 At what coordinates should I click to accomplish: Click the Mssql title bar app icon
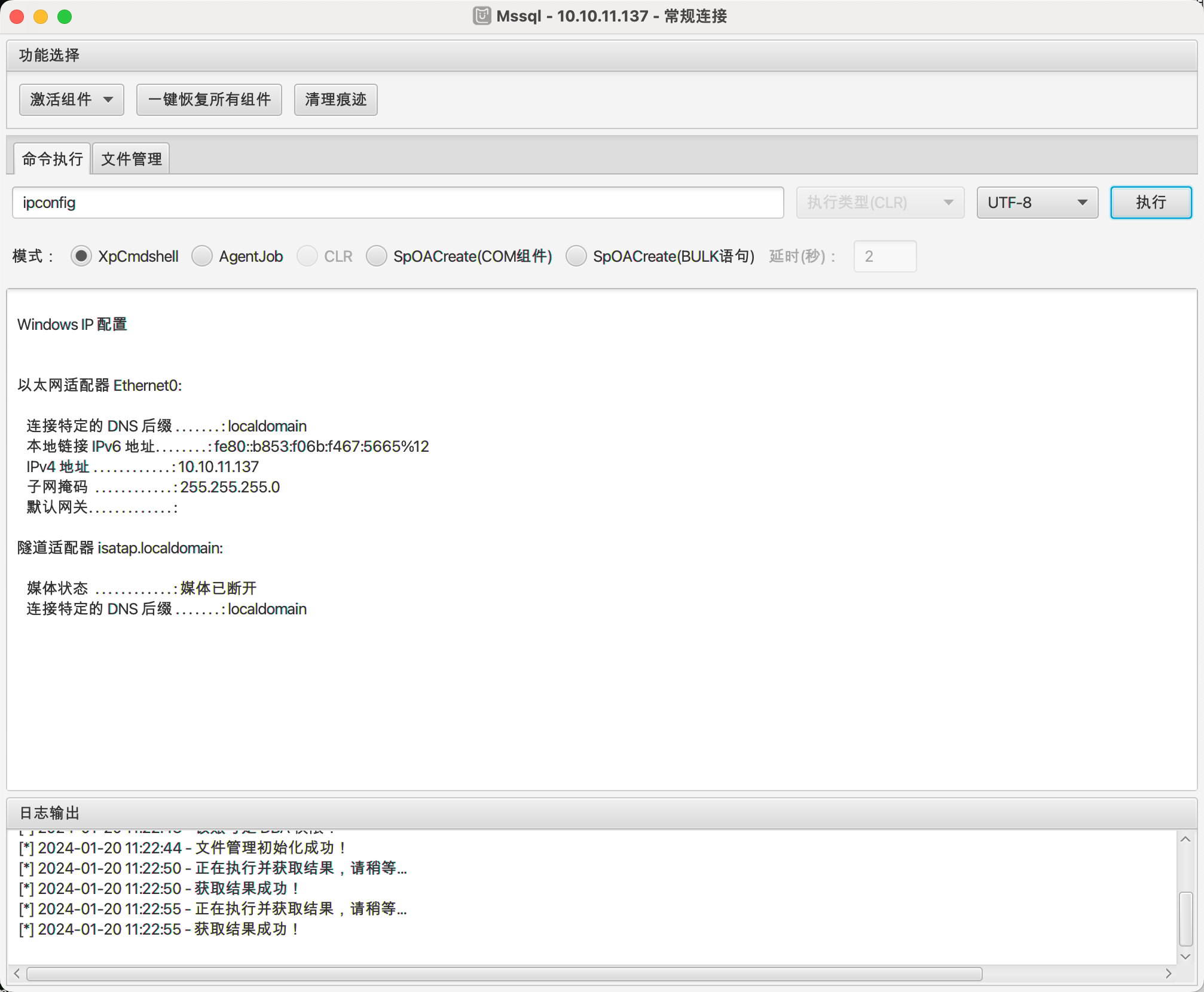tap(482, 16)
